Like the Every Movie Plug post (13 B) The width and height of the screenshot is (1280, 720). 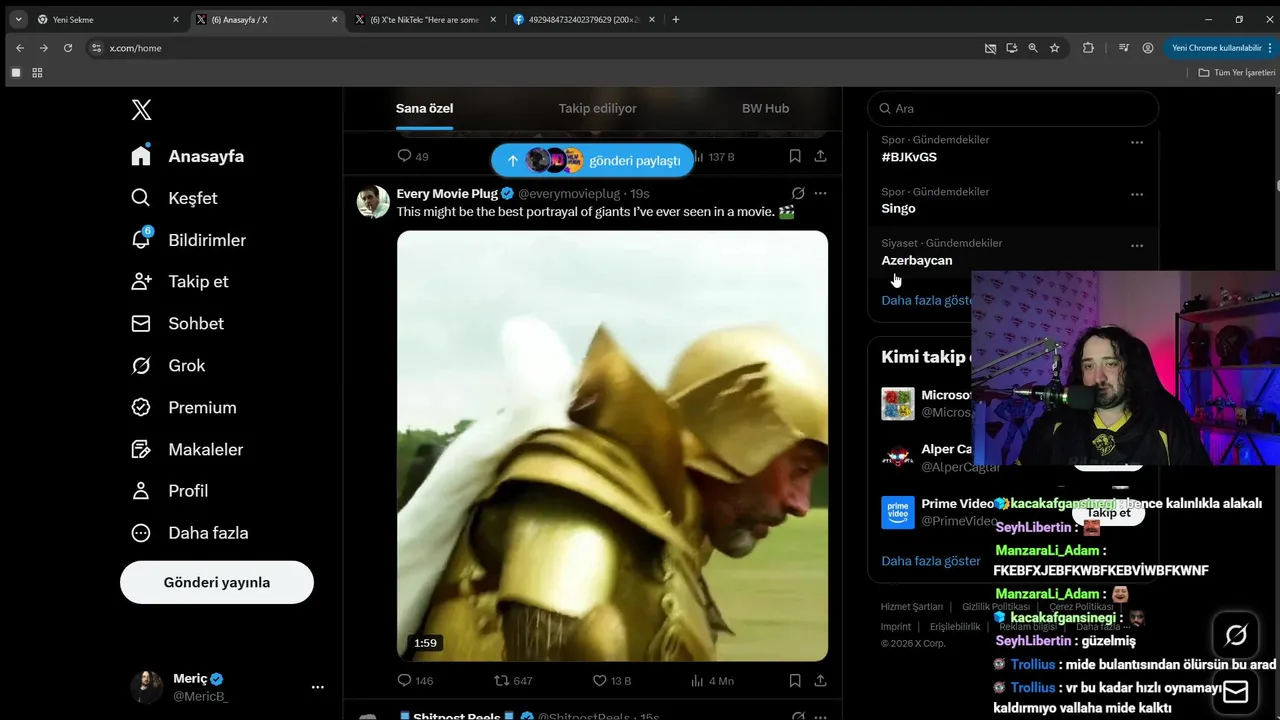(x=612, y=681)
